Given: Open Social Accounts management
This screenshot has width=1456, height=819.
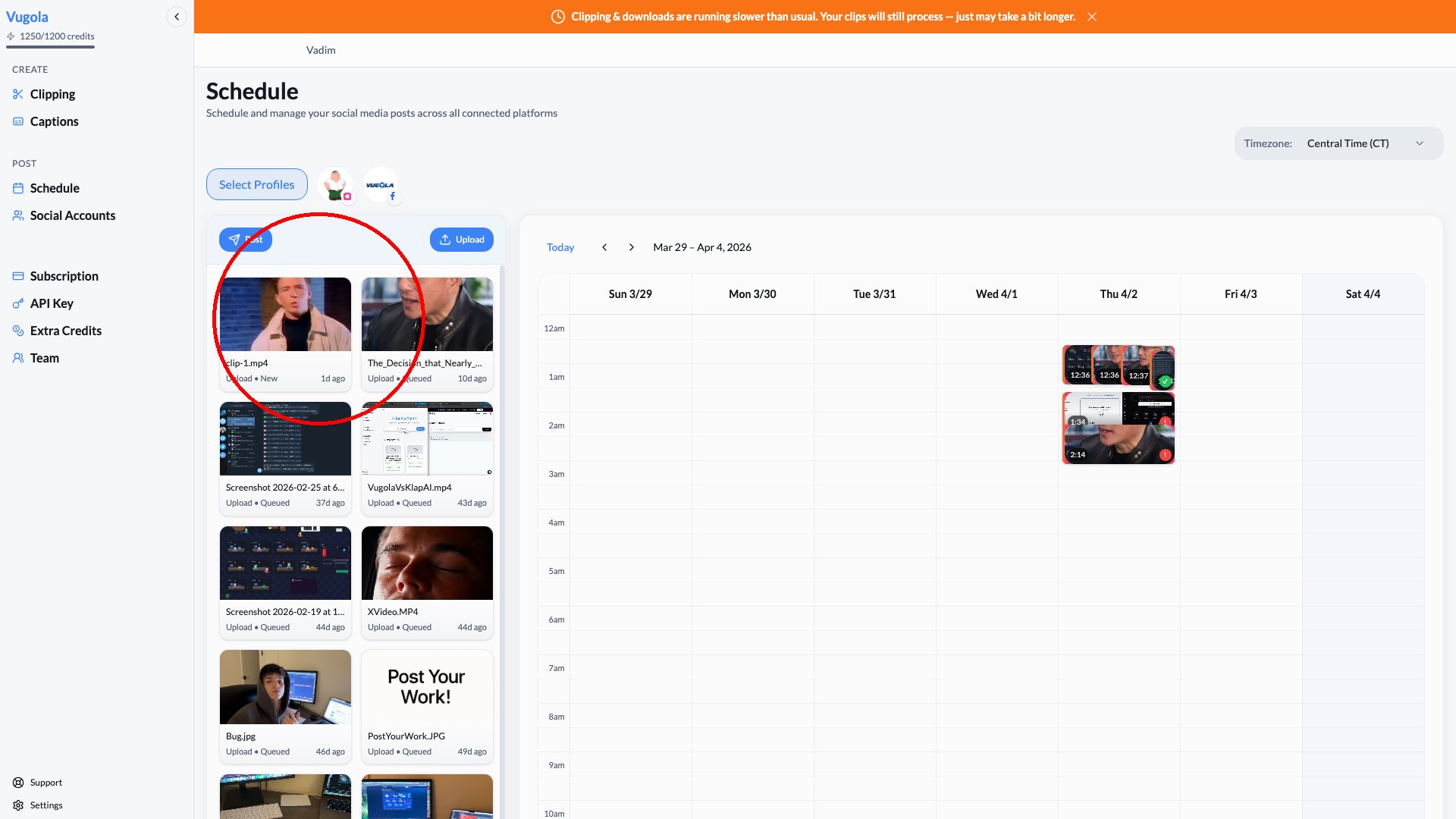Looking at the screenshot, I should (x=72, y=215).
